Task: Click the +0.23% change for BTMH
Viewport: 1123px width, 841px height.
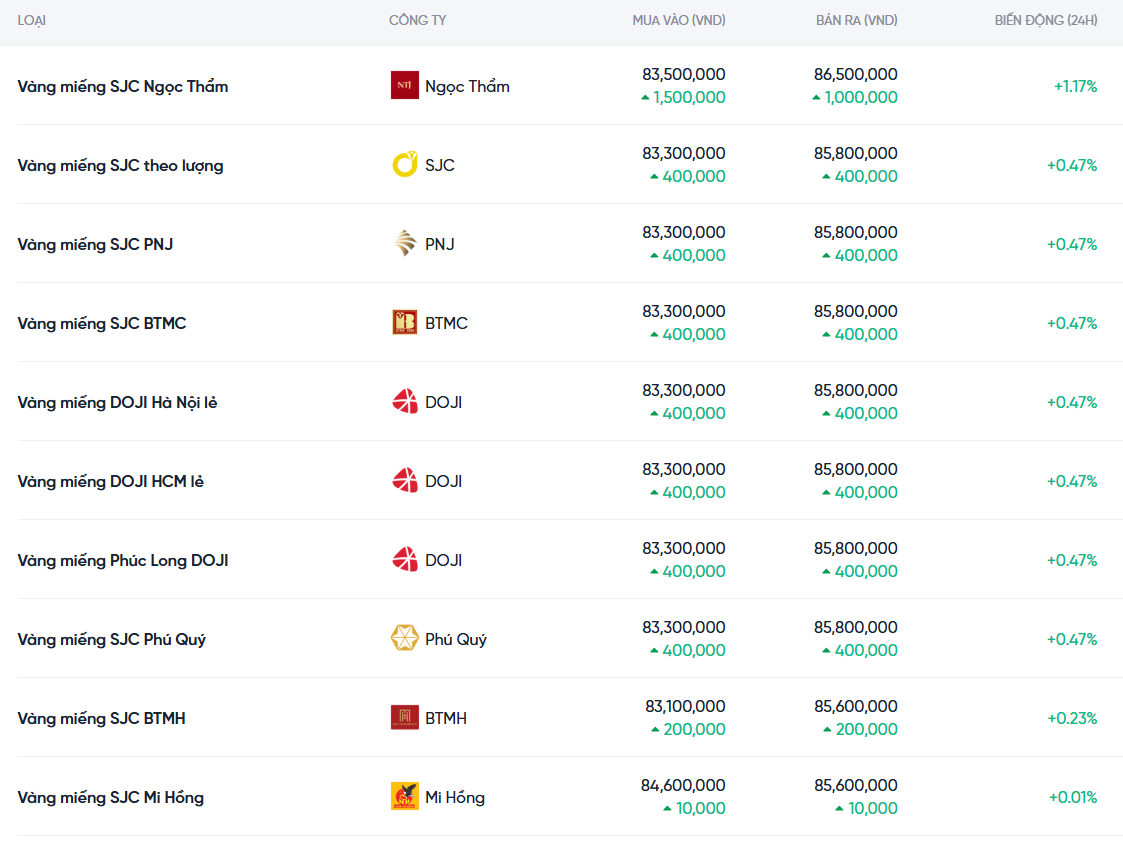Action: click(1072, 719)
